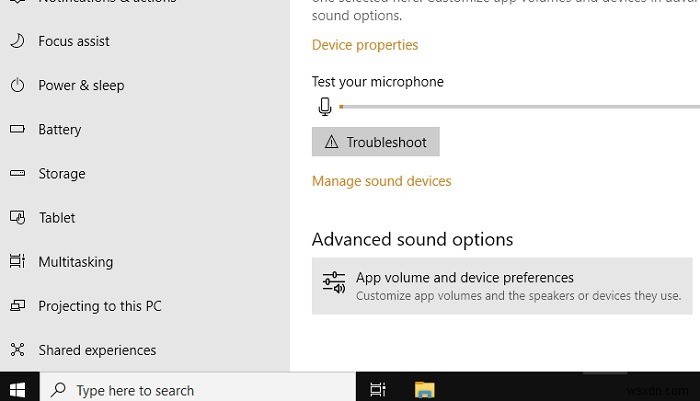Click the microphone test level bar
Screen dimensions: 700x401
(x=519, y=107)
